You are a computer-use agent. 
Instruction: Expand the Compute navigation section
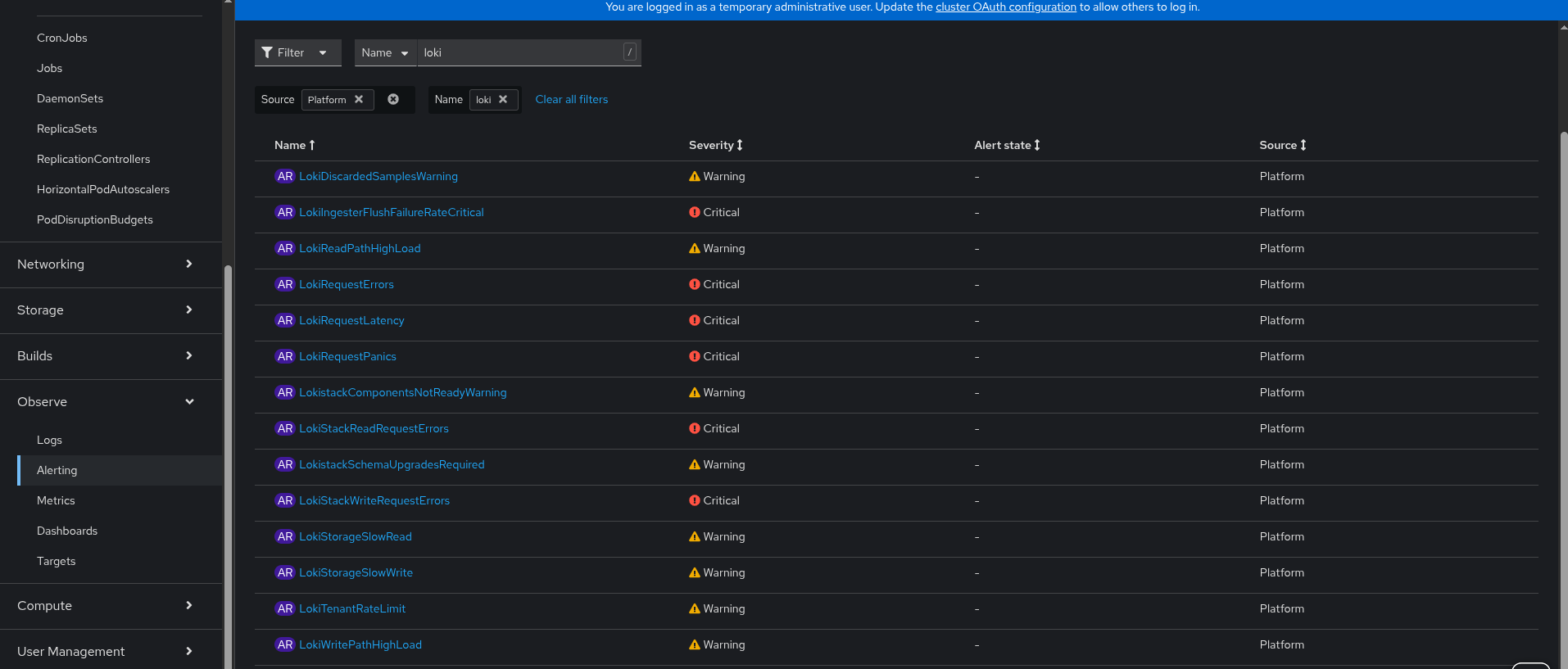111,606
